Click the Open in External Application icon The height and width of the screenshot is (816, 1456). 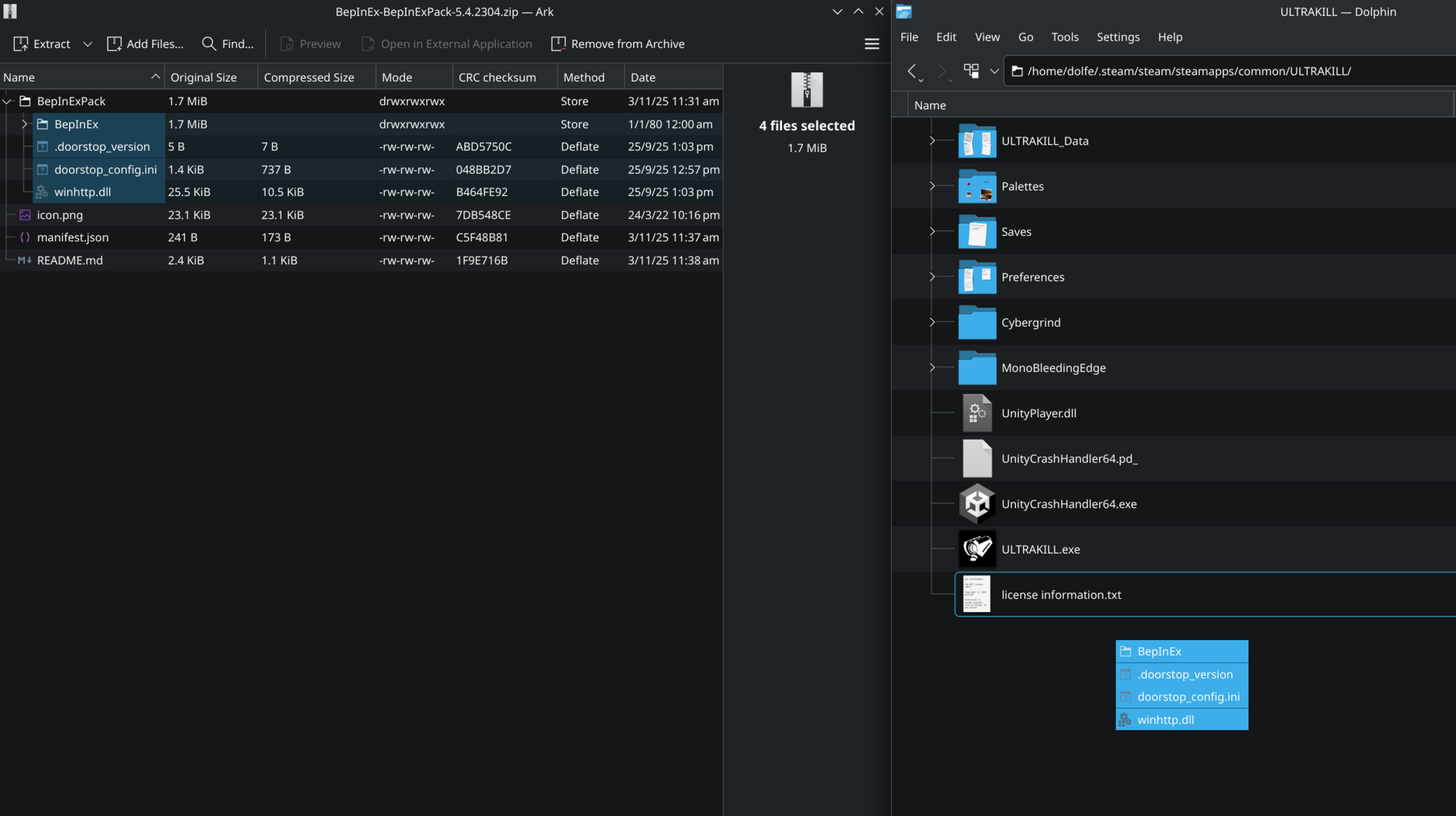(367, 43)
